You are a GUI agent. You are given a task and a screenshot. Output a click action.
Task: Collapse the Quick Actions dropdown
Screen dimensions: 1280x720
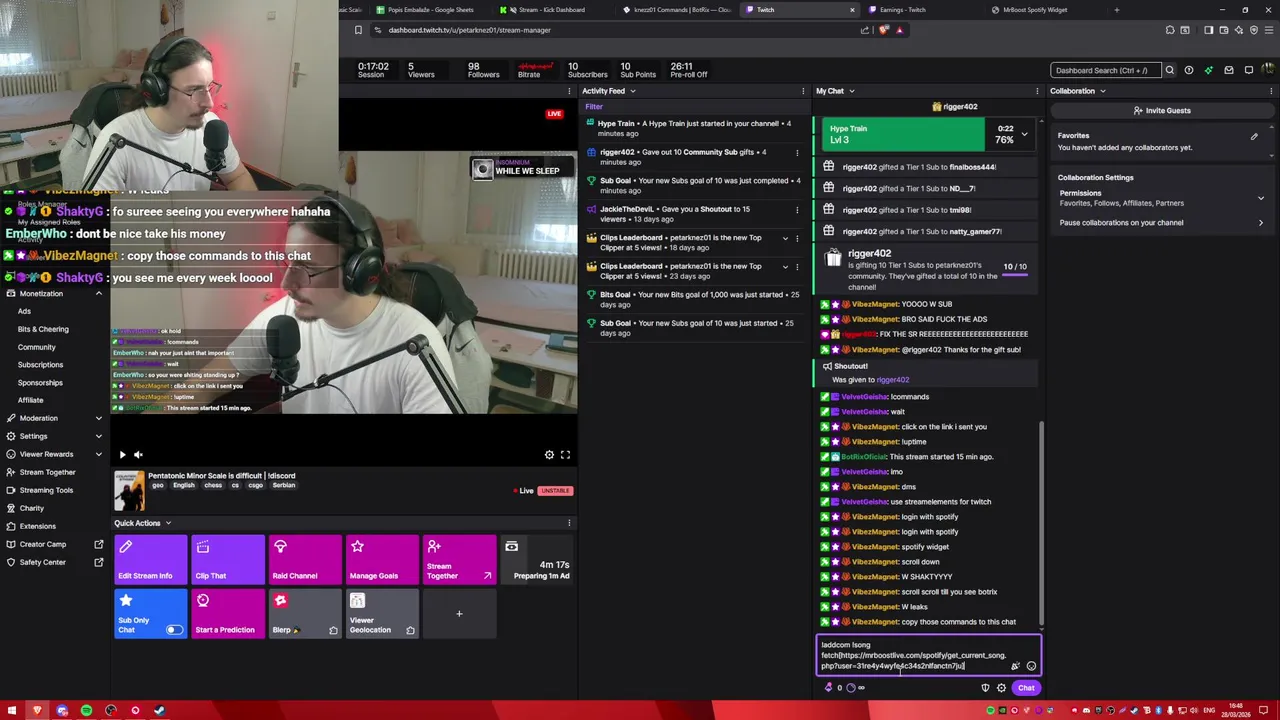[168, 523]
